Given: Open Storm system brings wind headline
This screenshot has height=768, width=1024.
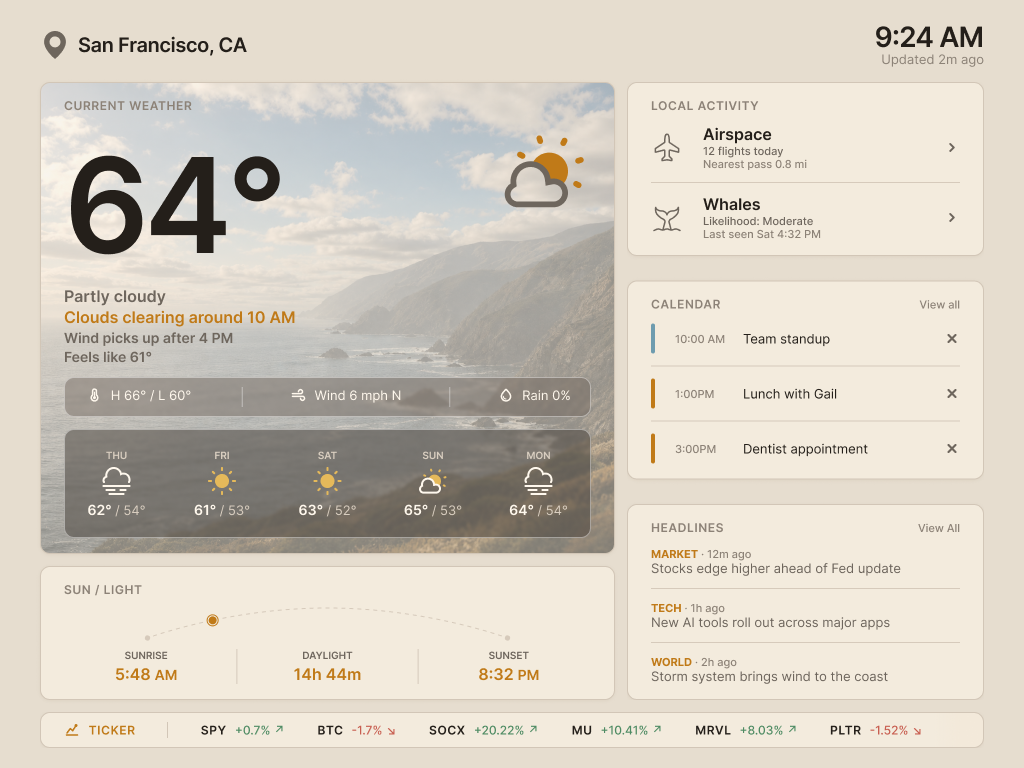Looking at the screenshot, I should 769,677.
